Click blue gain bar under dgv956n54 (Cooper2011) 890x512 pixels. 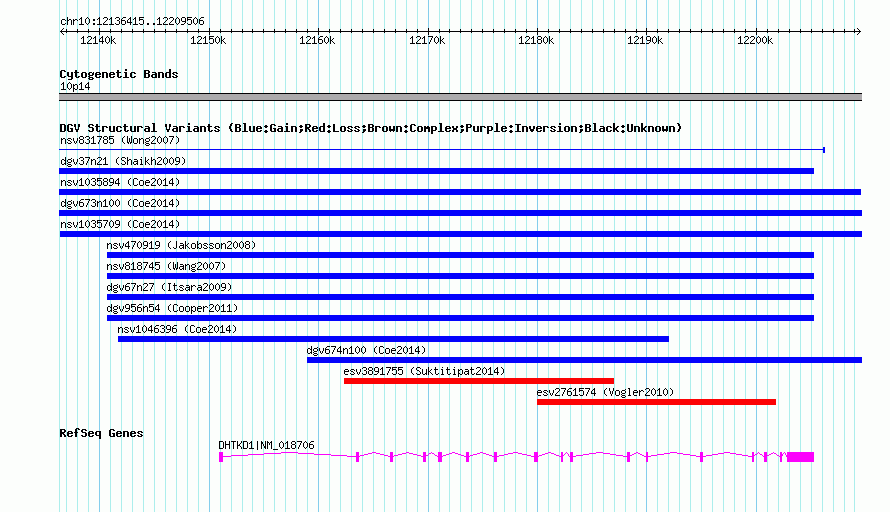(460, 318)
